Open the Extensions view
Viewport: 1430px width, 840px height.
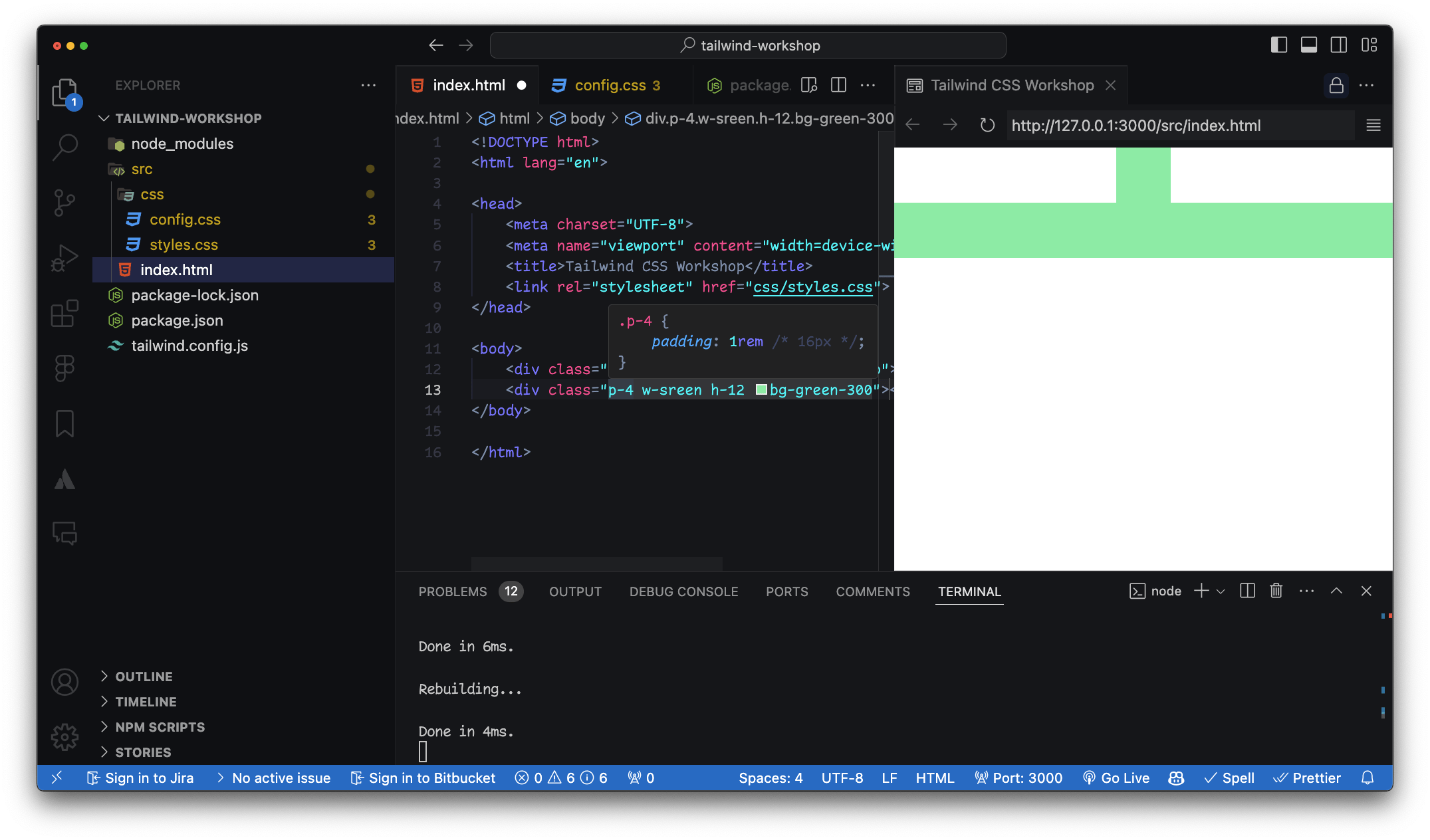click(64, 313)
